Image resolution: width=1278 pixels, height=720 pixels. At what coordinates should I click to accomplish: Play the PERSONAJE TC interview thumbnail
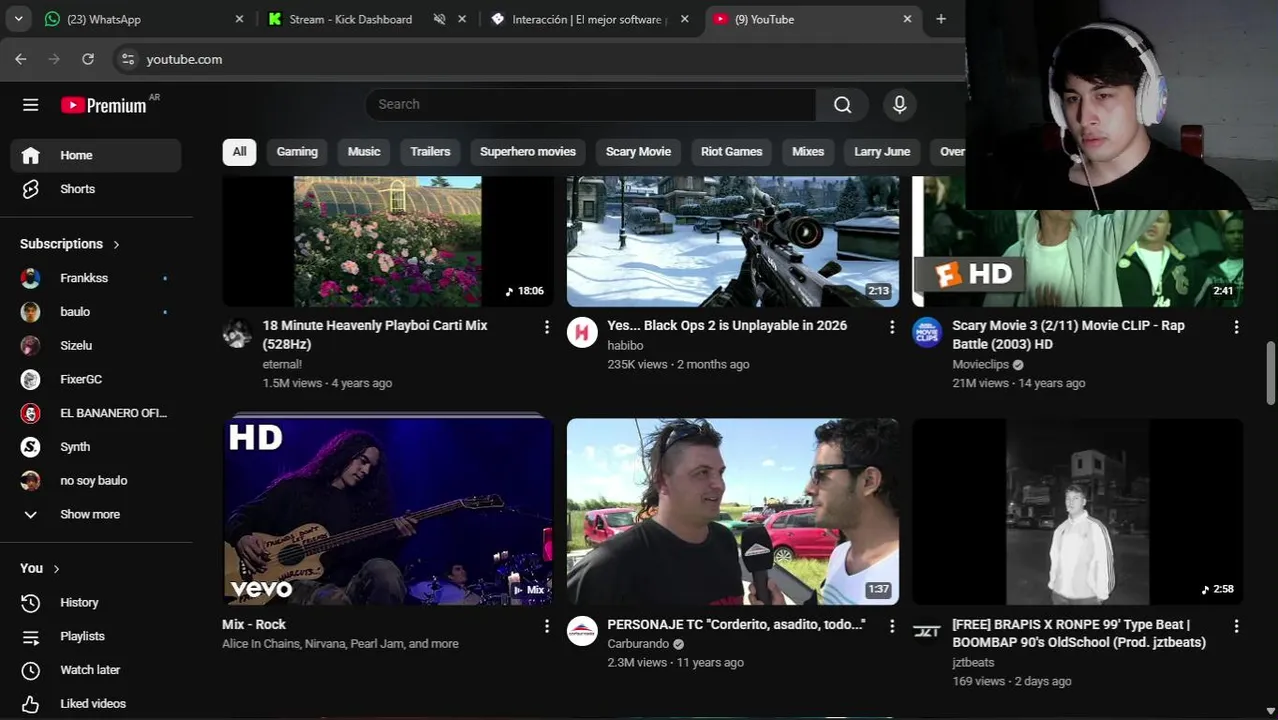click(x=733, y=511)
